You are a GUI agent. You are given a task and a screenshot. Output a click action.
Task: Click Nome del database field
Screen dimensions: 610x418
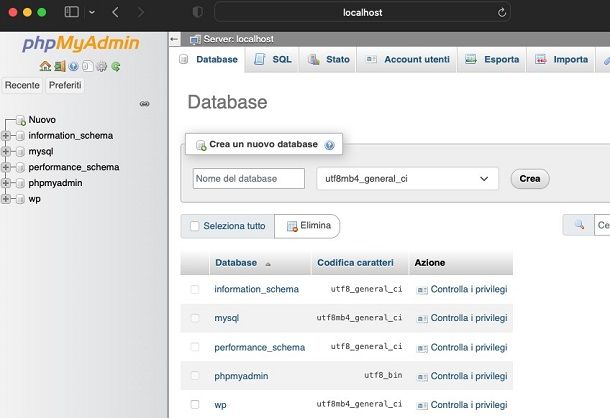(249, 179)
